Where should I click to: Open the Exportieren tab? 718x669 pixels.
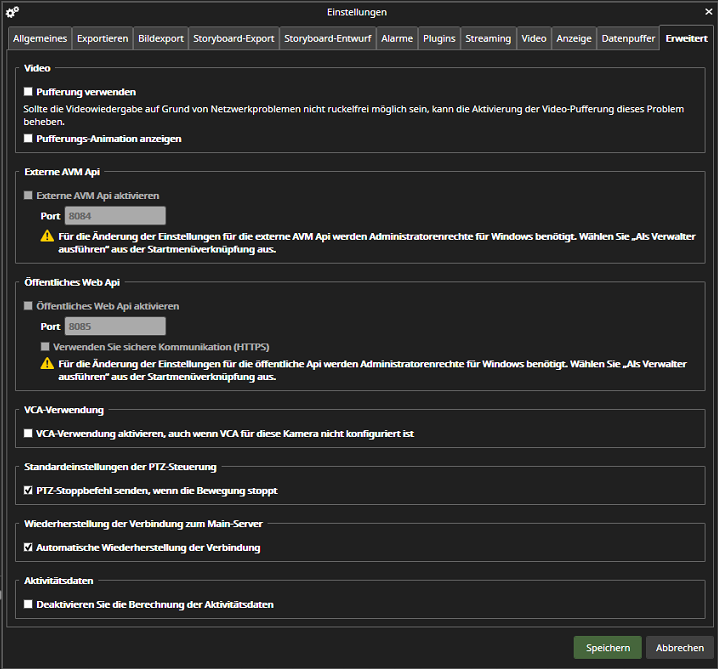103,38
